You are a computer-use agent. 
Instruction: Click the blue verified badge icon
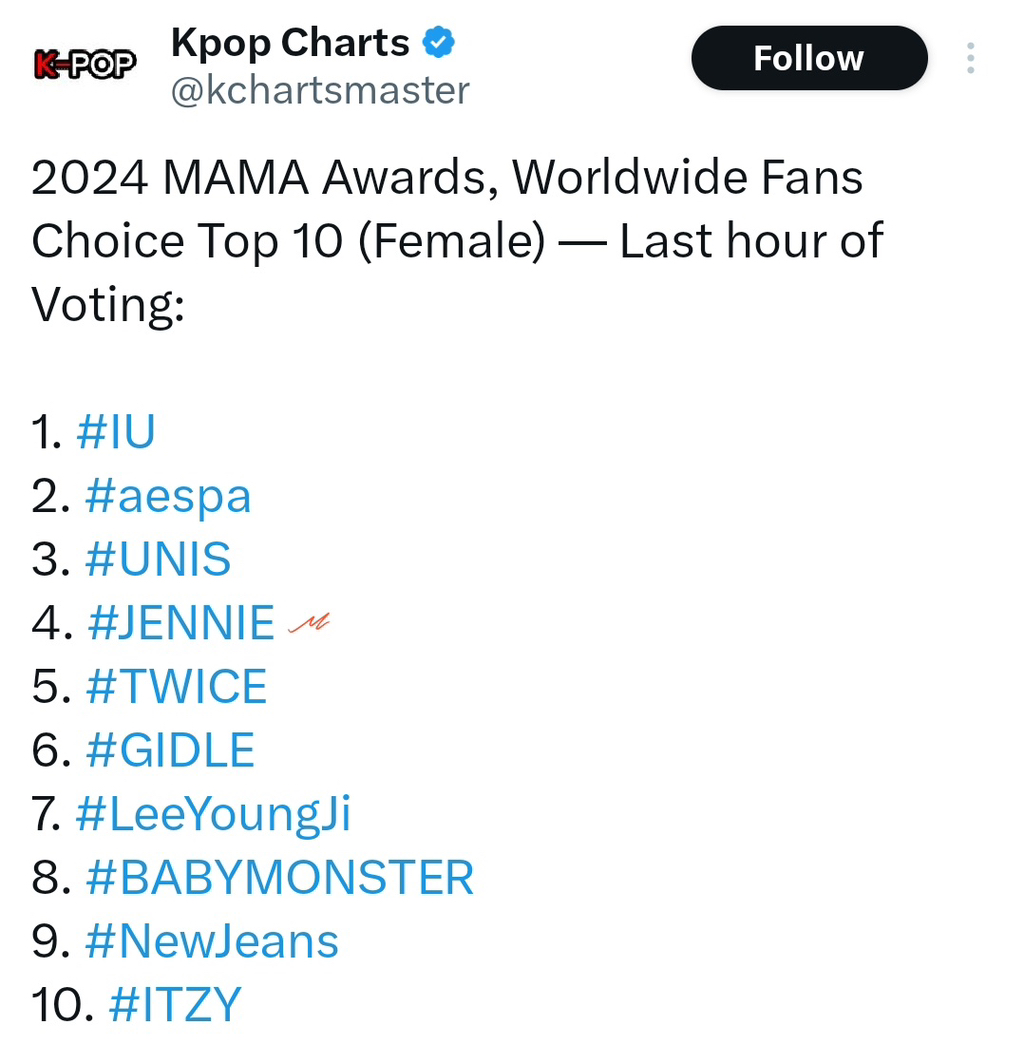pyautogui.click(x=438, y=43)
